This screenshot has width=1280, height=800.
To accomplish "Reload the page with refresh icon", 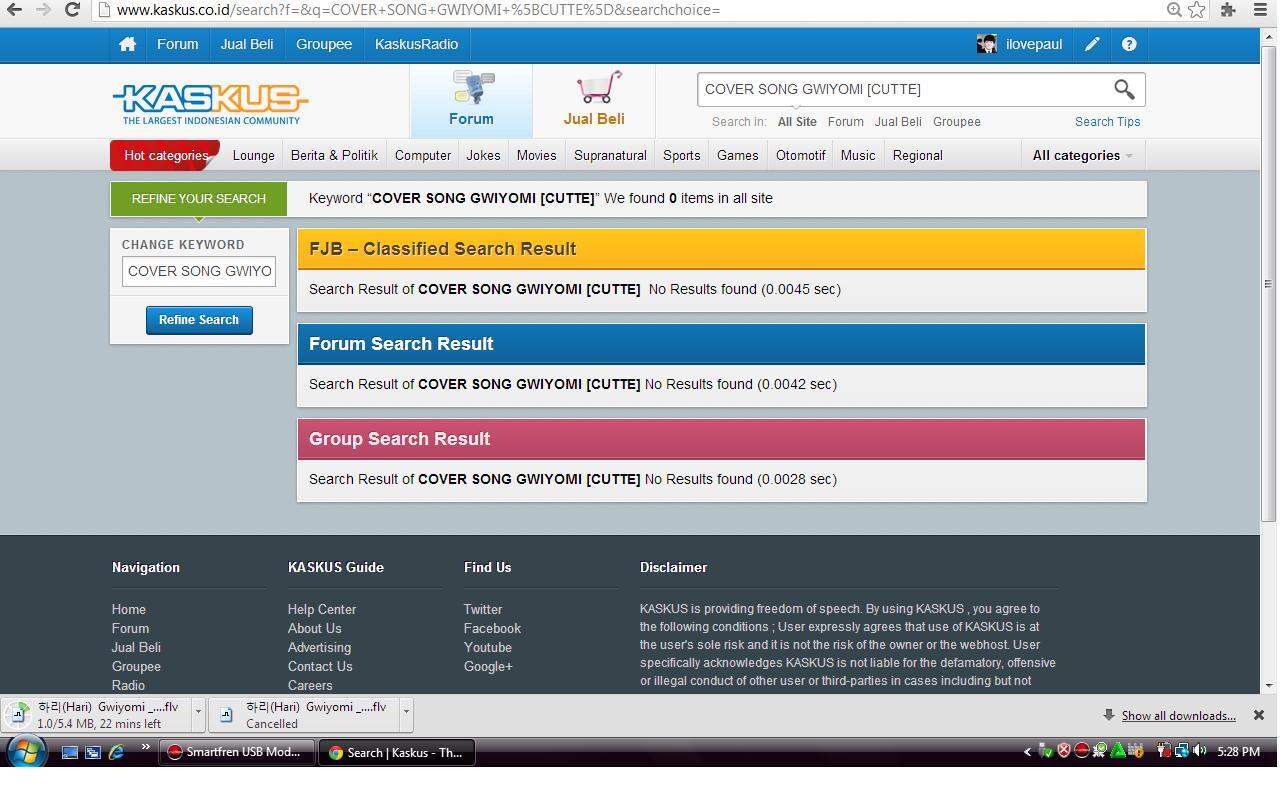I will click(72, 9).
